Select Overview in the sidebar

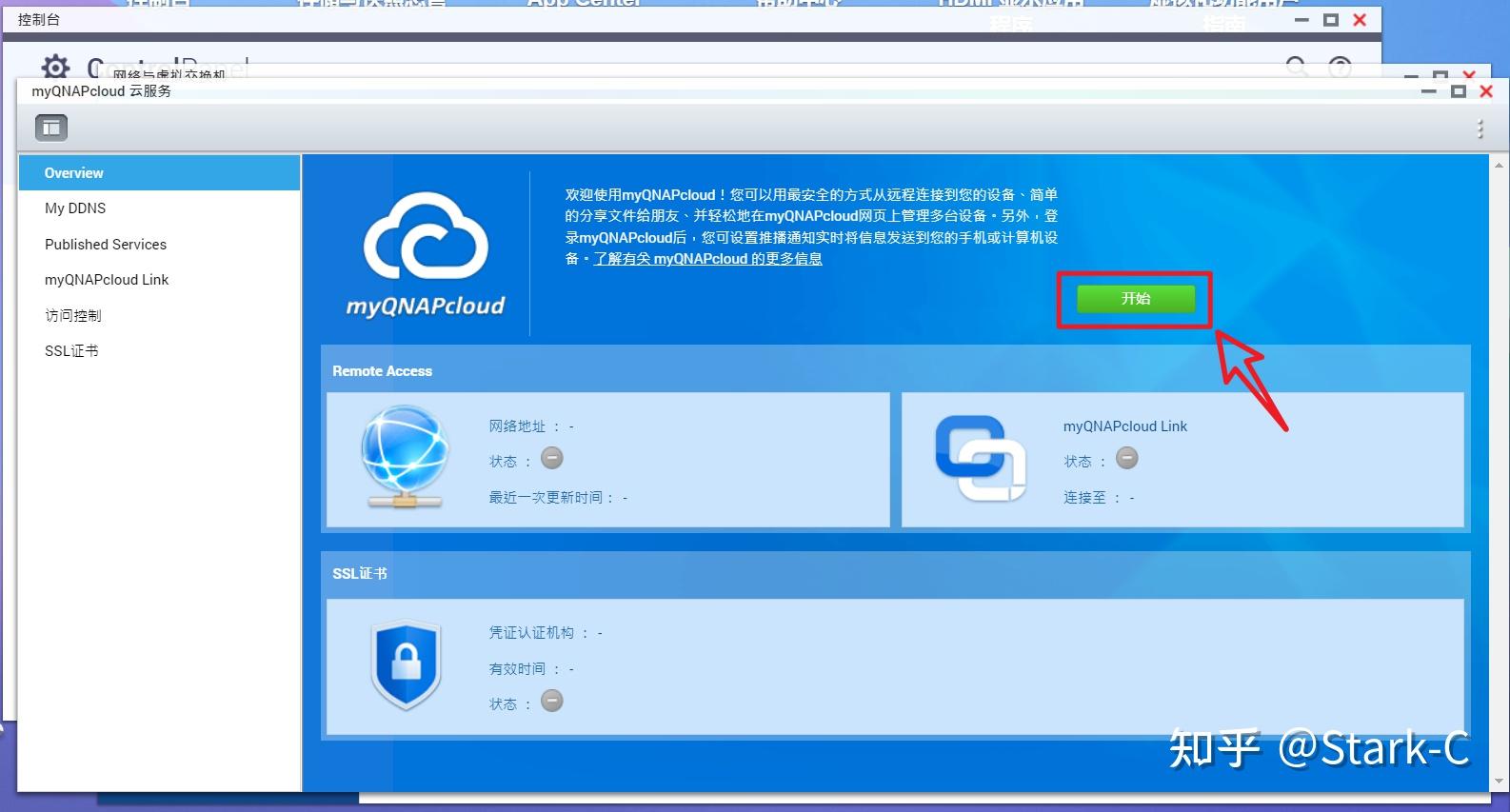(x=159, y=172)
